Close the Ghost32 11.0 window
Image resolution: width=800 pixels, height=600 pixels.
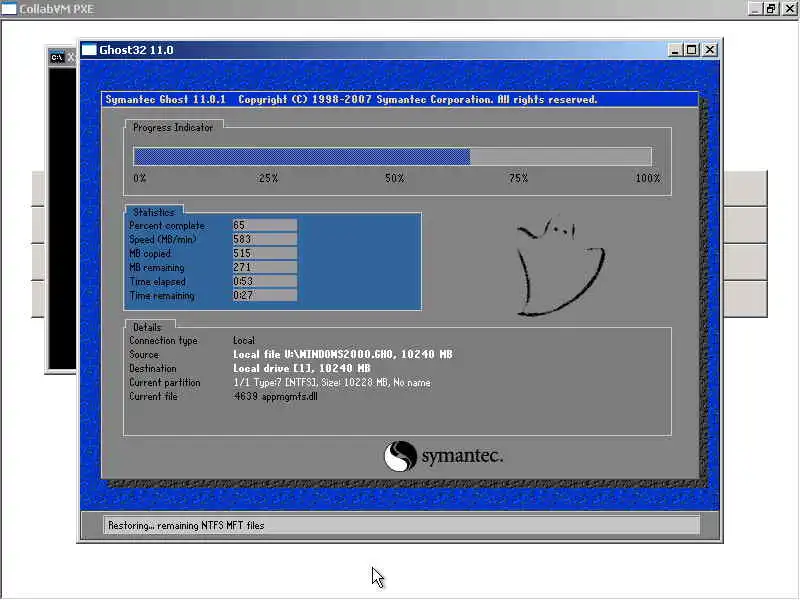[710, 50]
